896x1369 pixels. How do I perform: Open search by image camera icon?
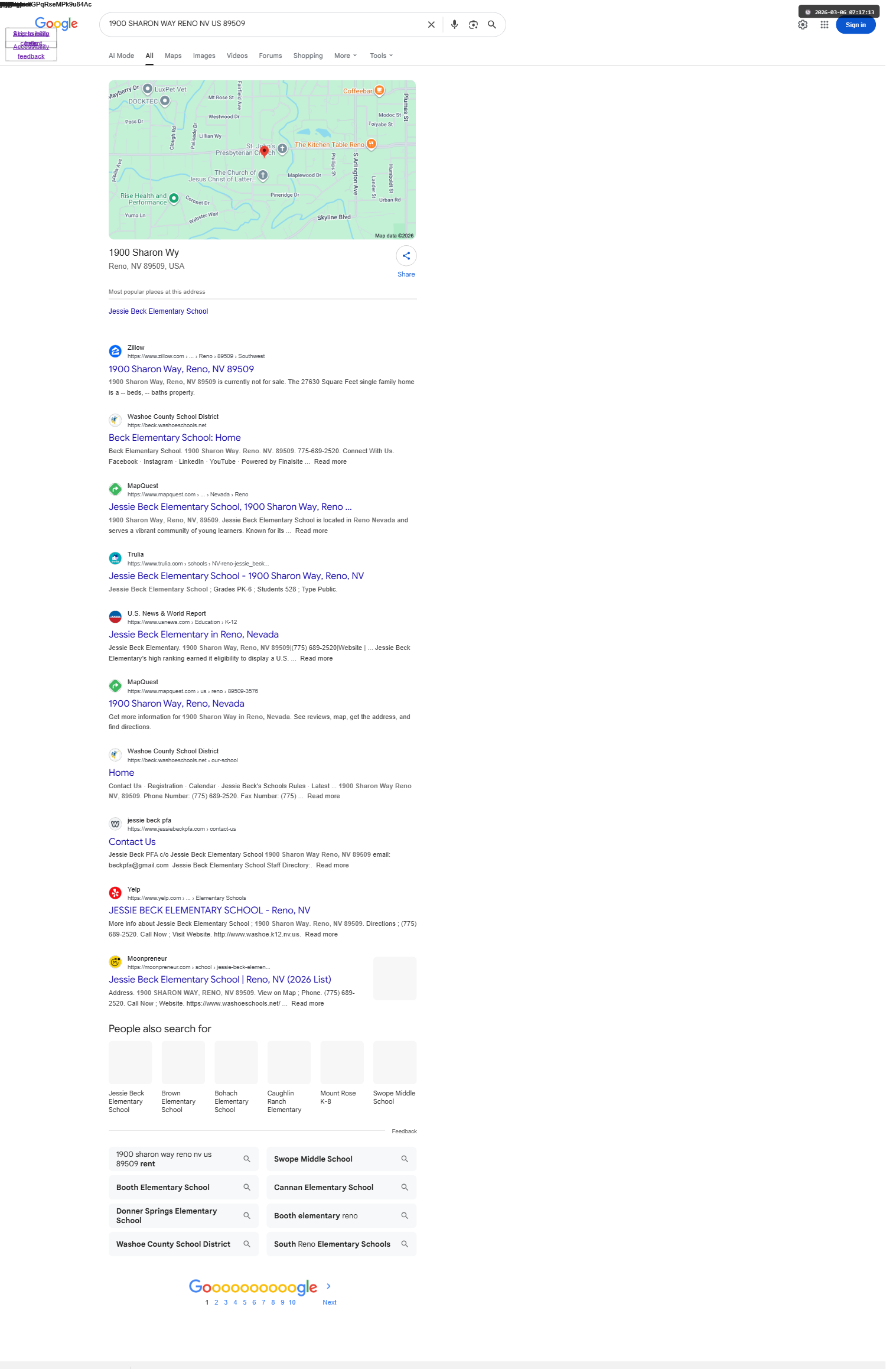click(x=473, y=25)
